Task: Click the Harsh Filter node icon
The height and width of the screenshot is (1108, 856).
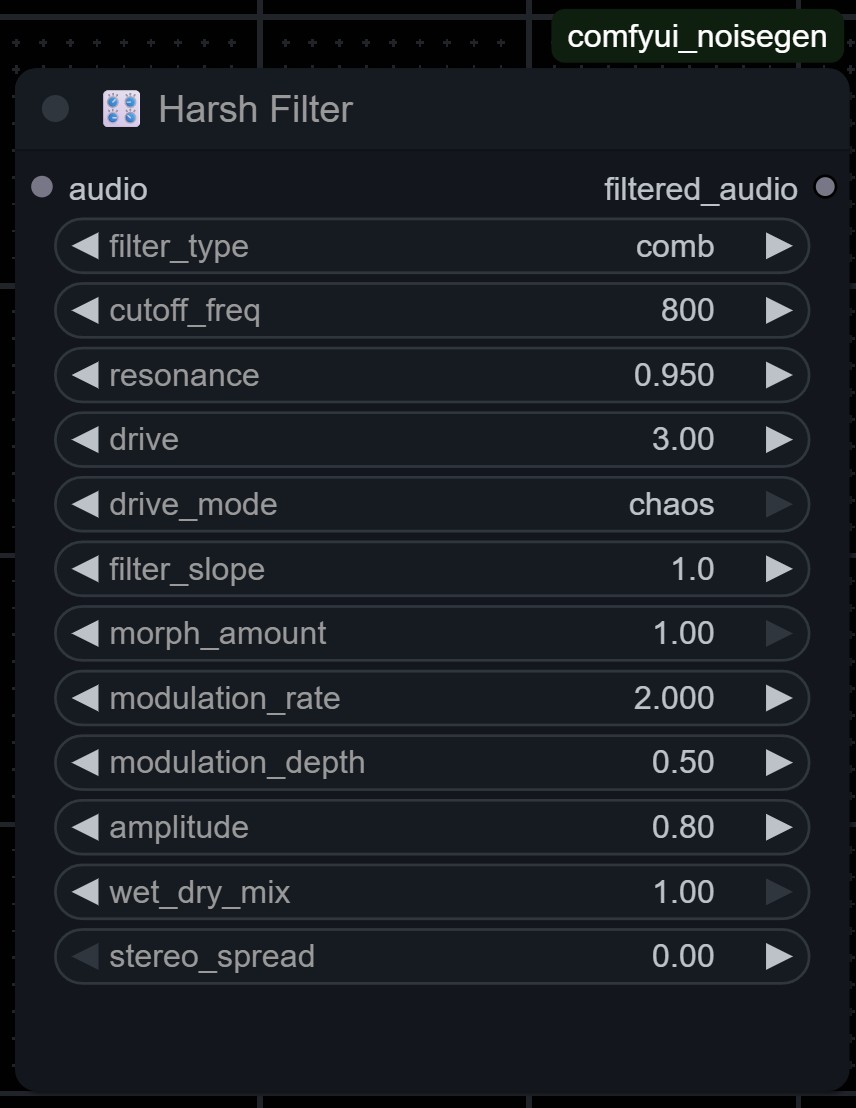Action: pyautogui.click(x=122, y=109)
